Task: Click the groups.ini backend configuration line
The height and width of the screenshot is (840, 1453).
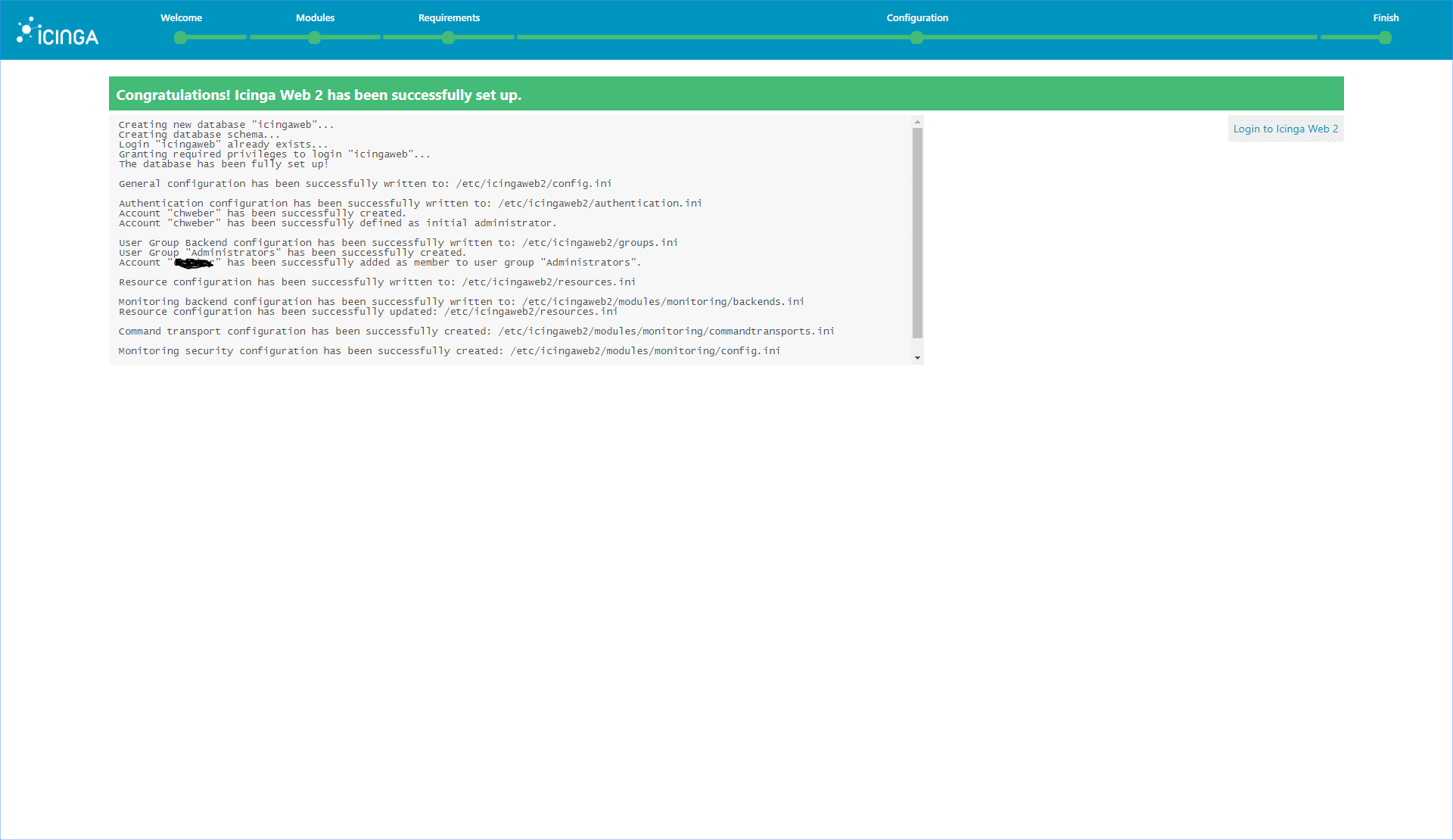Action: [398, 242]
